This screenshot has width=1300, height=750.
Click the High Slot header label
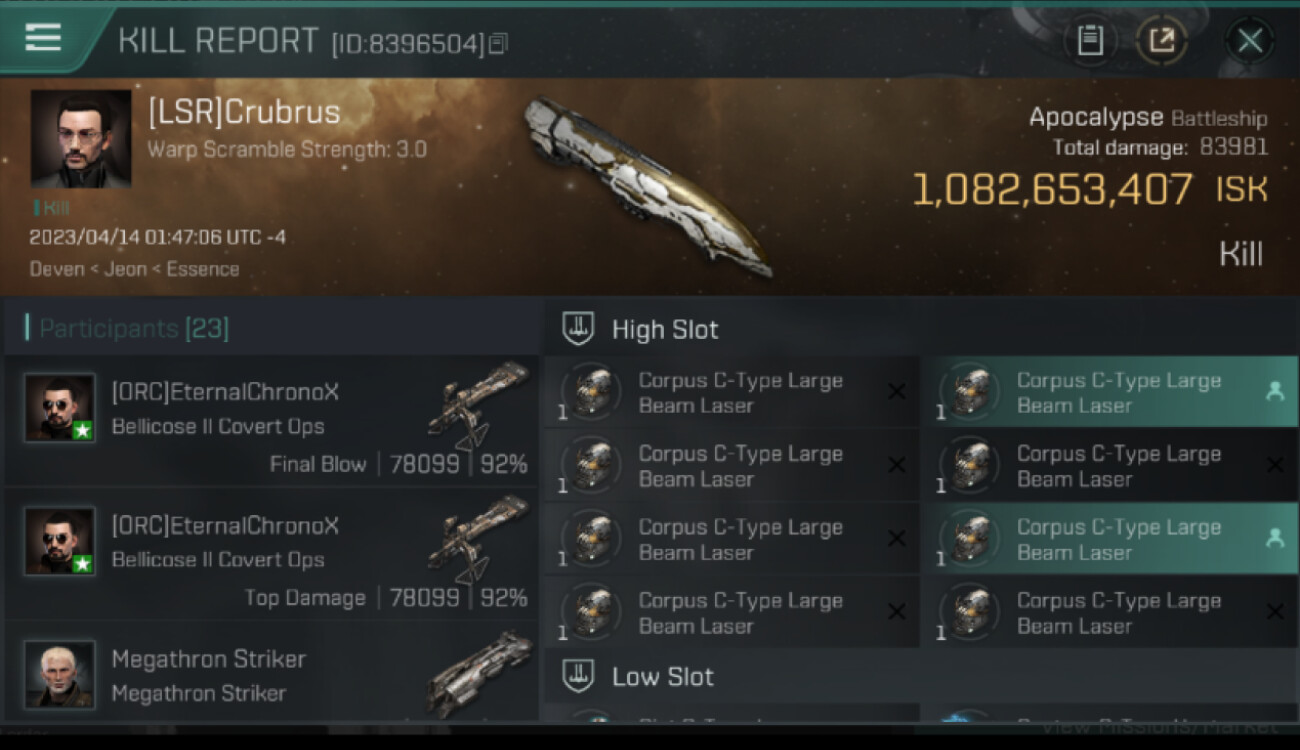pyautogui.click(x=665, y=329)
